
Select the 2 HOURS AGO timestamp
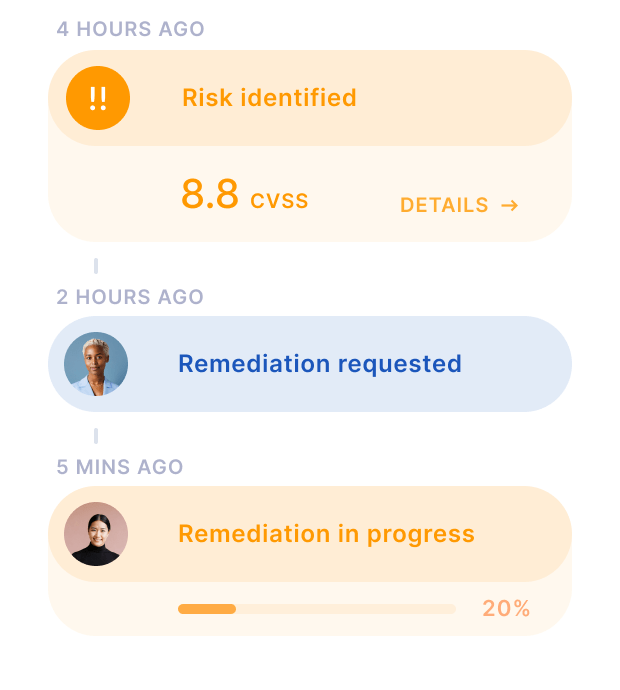[x=130, y=297]
